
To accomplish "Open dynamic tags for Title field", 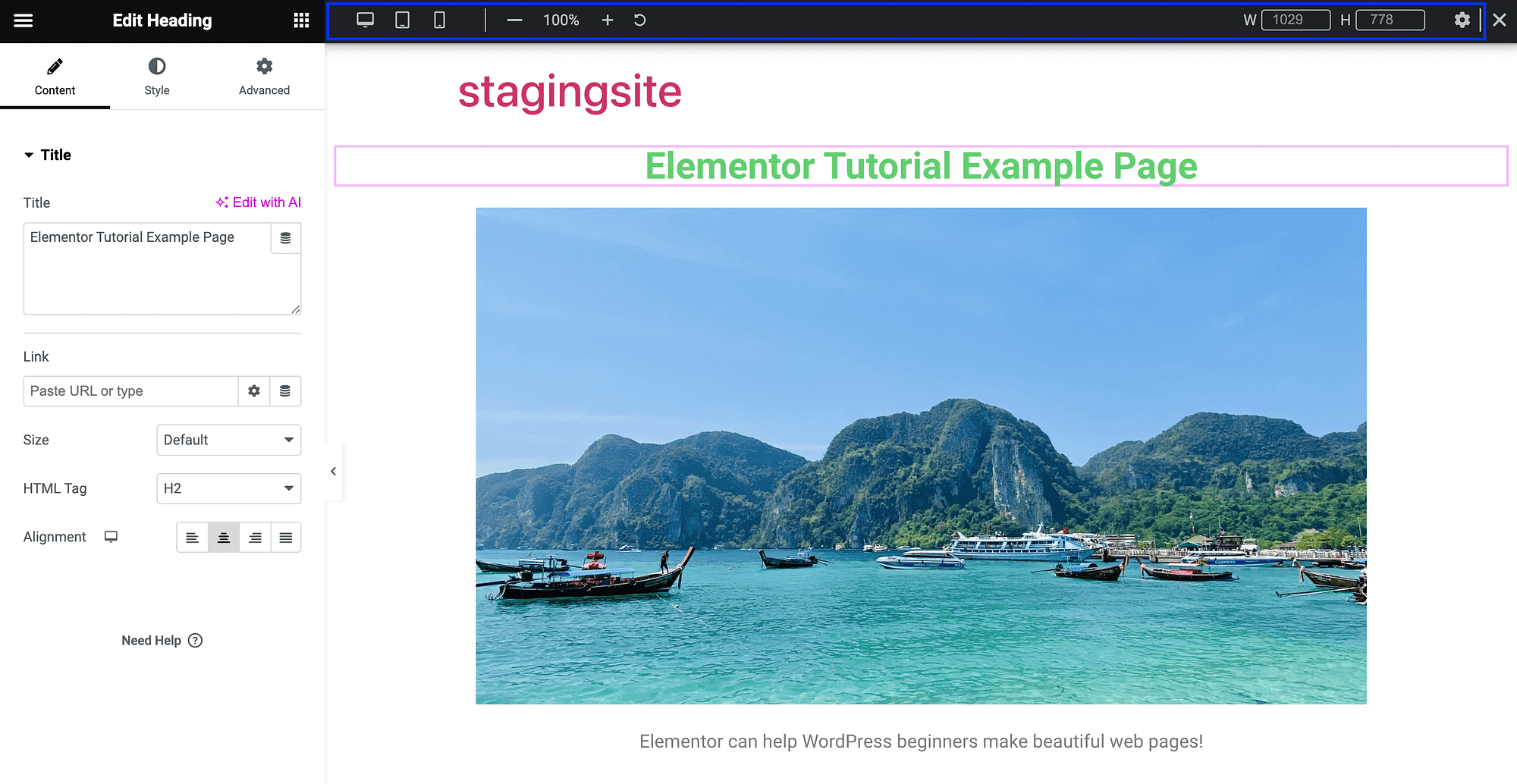I will (286, 238).
